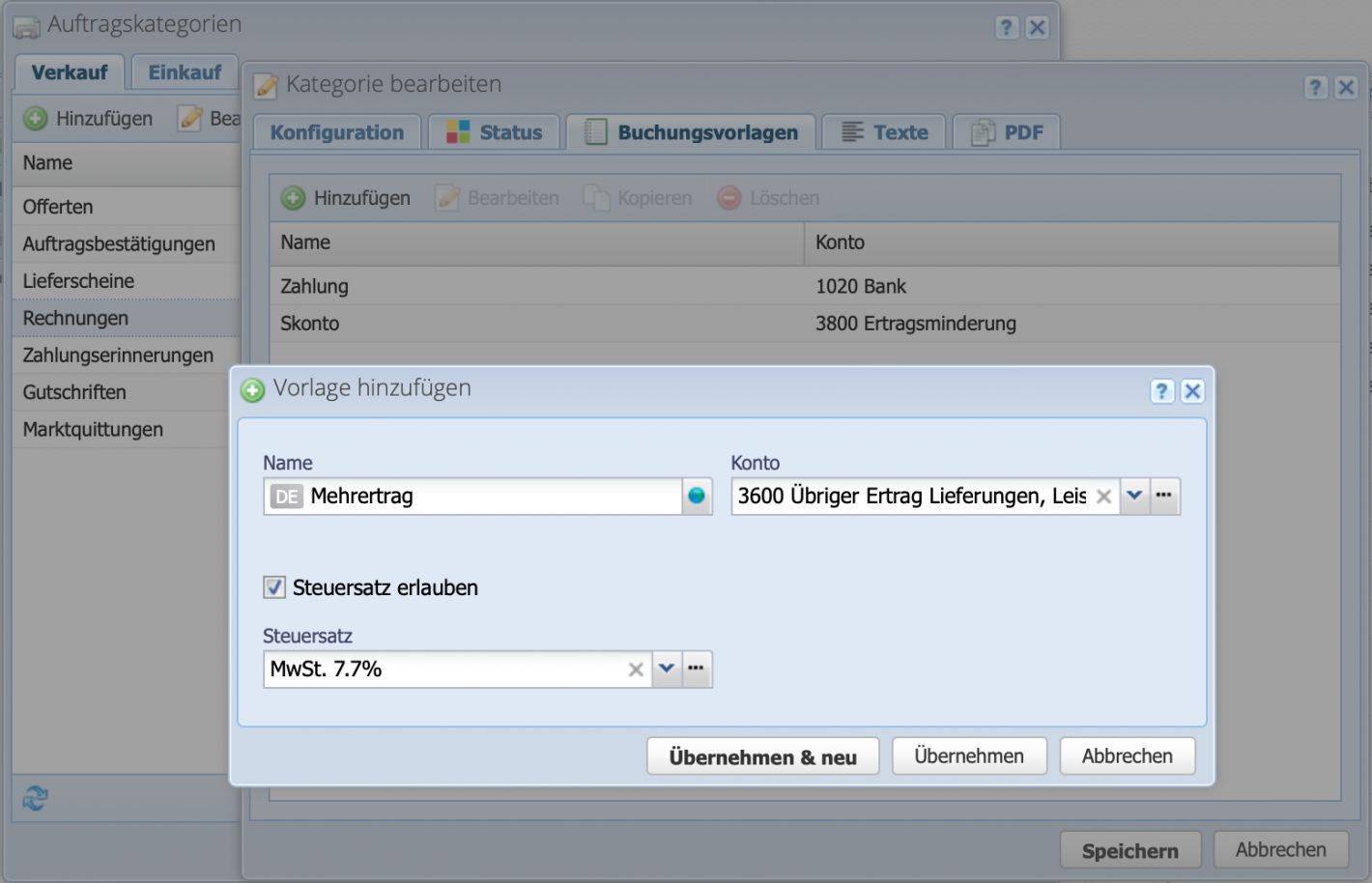Open the Steuersatz browse ellipsis icon
The image size is (1372, 883).
(697, 669)
